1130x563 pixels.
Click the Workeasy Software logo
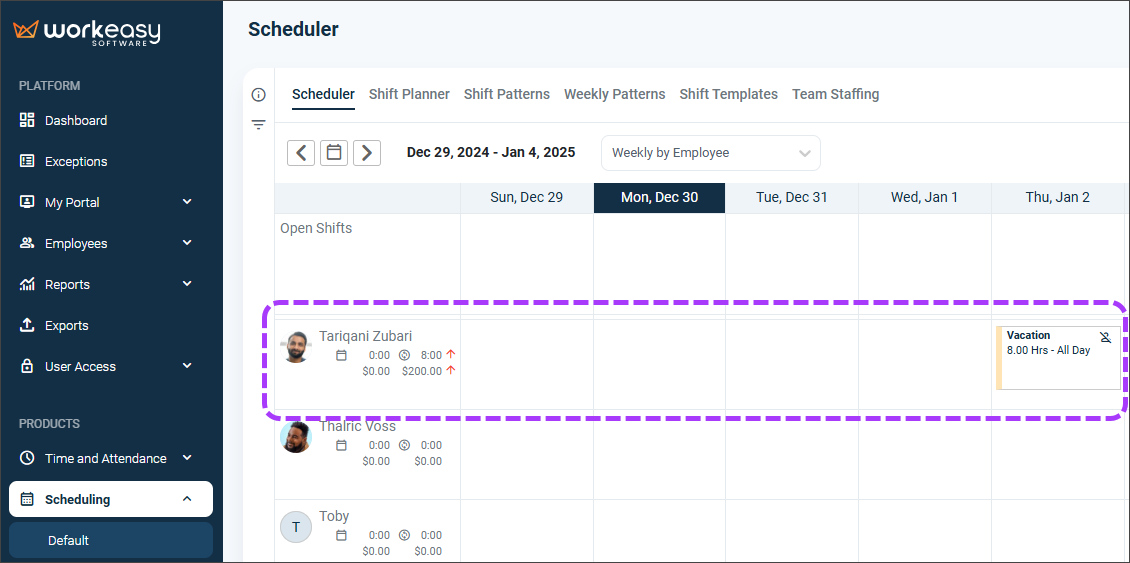coord(86,32)
